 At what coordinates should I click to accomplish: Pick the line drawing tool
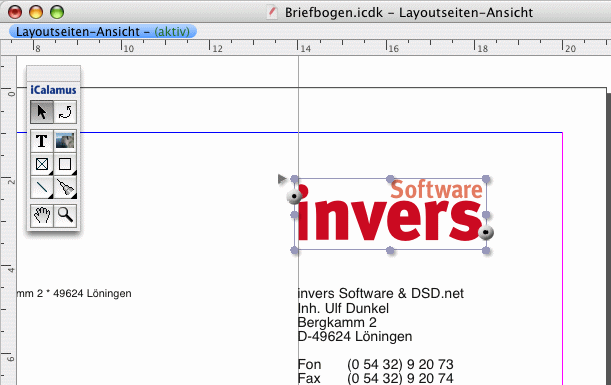(42, 187)
